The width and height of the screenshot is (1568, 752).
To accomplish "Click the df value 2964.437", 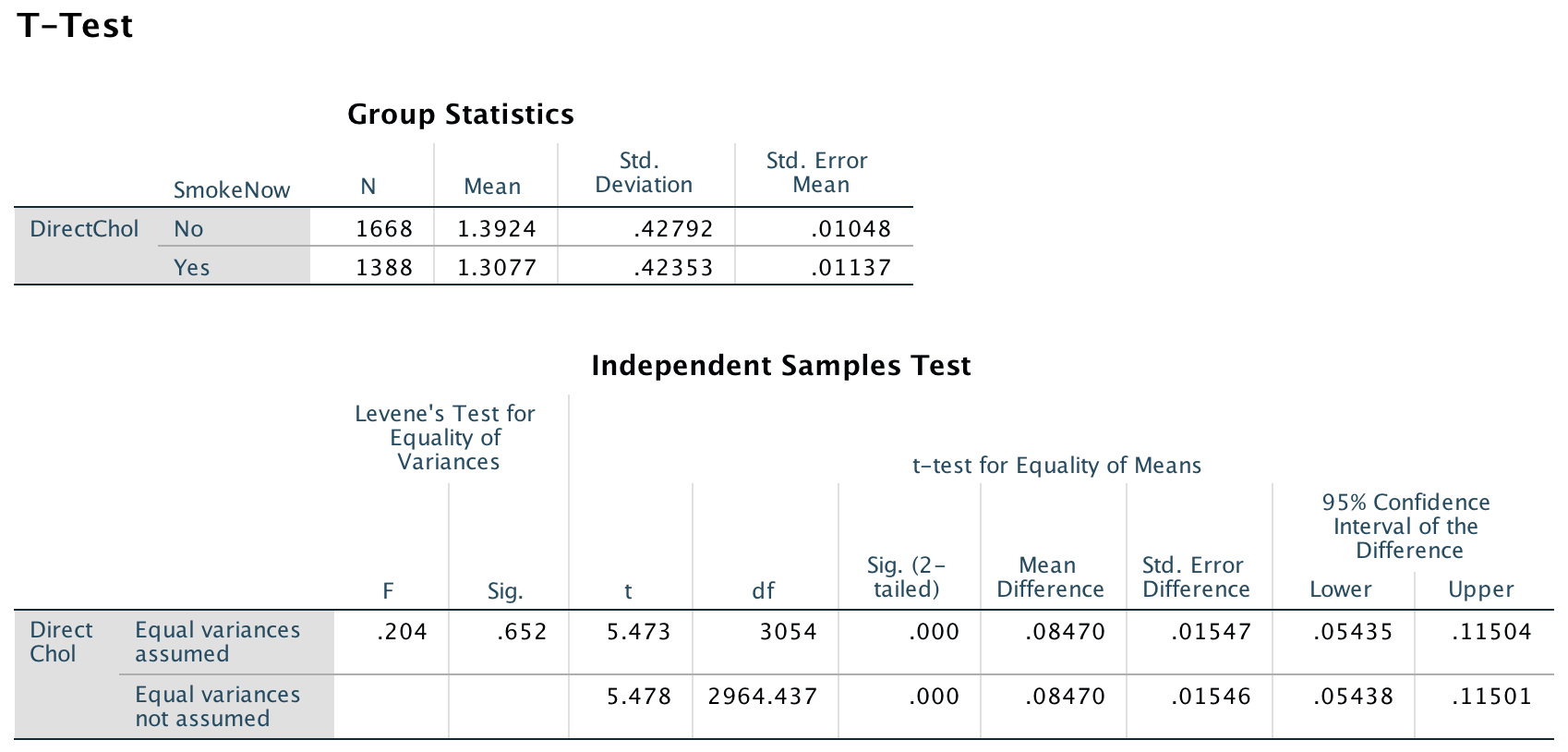I will click(763, 697).
